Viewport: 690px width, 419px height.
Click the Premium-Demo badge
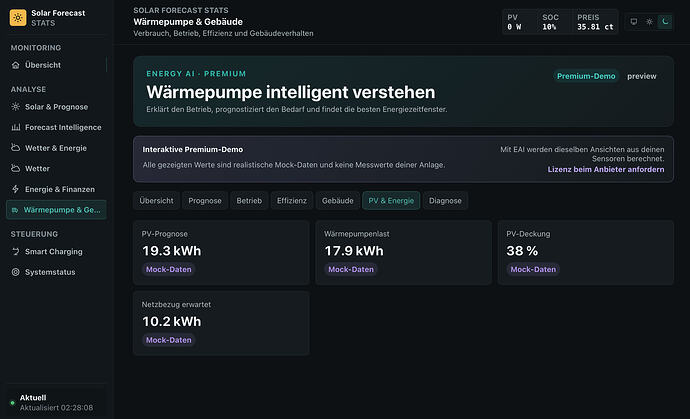[586, 76]
